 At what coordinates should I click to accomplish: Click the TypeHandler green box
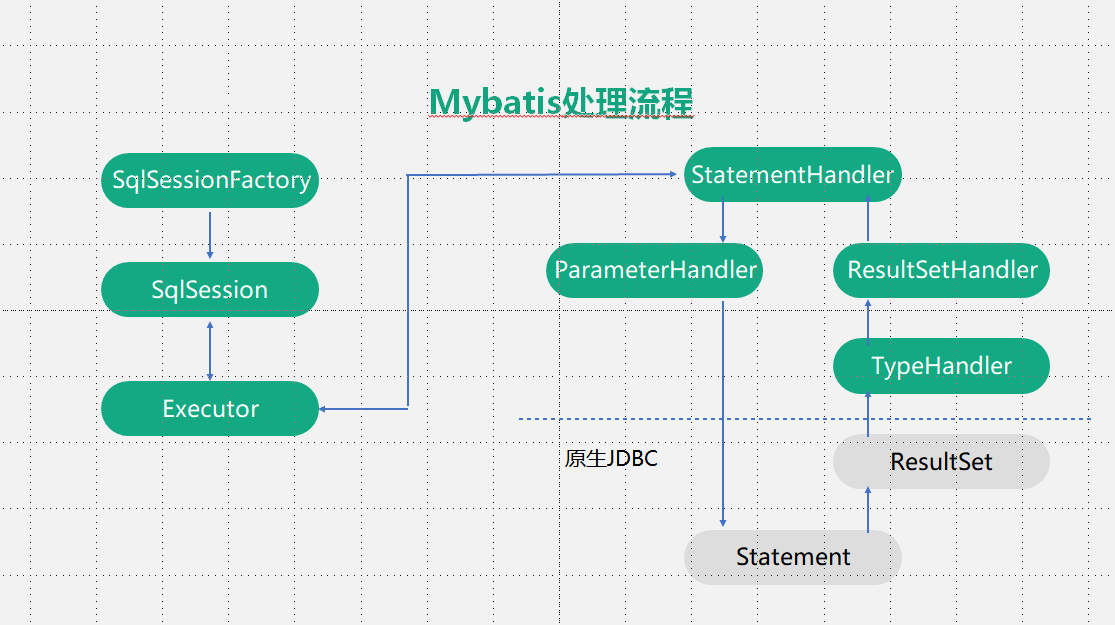tap(941, 365)
